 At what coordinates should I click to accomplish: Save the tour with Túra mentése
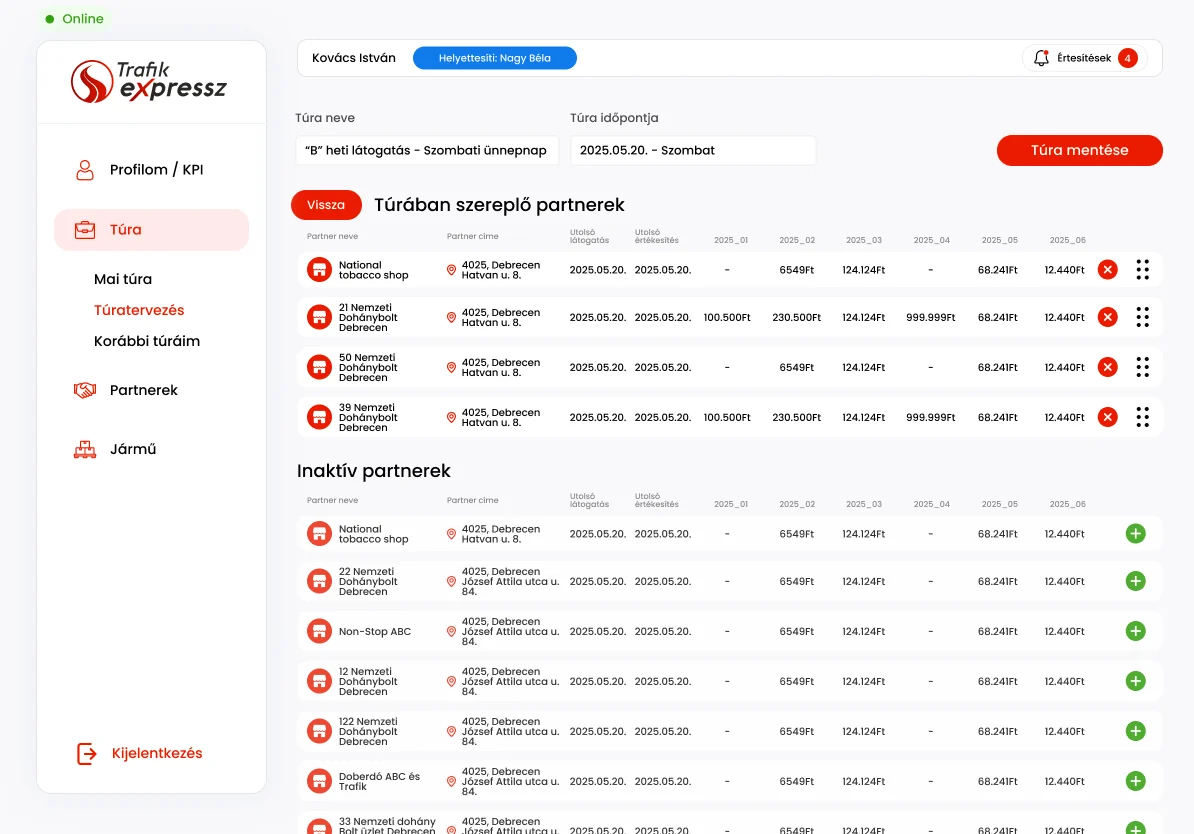point(1079,150)
